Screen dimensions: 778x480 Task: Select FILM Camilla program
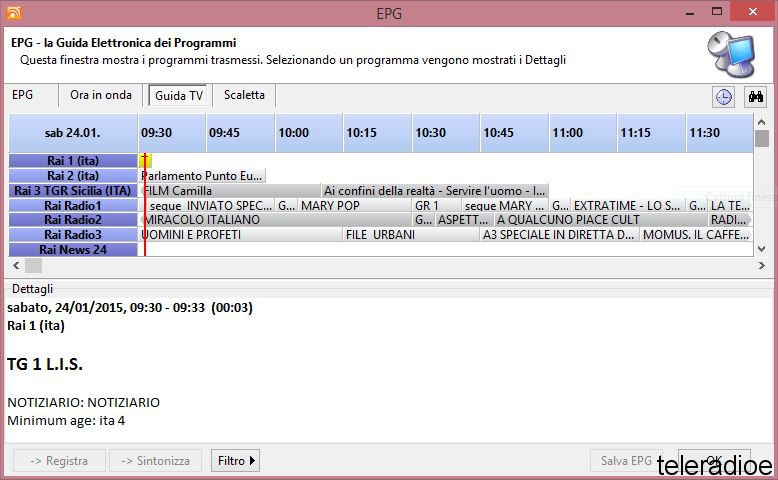pyautogui.click(x=230, y=191)
